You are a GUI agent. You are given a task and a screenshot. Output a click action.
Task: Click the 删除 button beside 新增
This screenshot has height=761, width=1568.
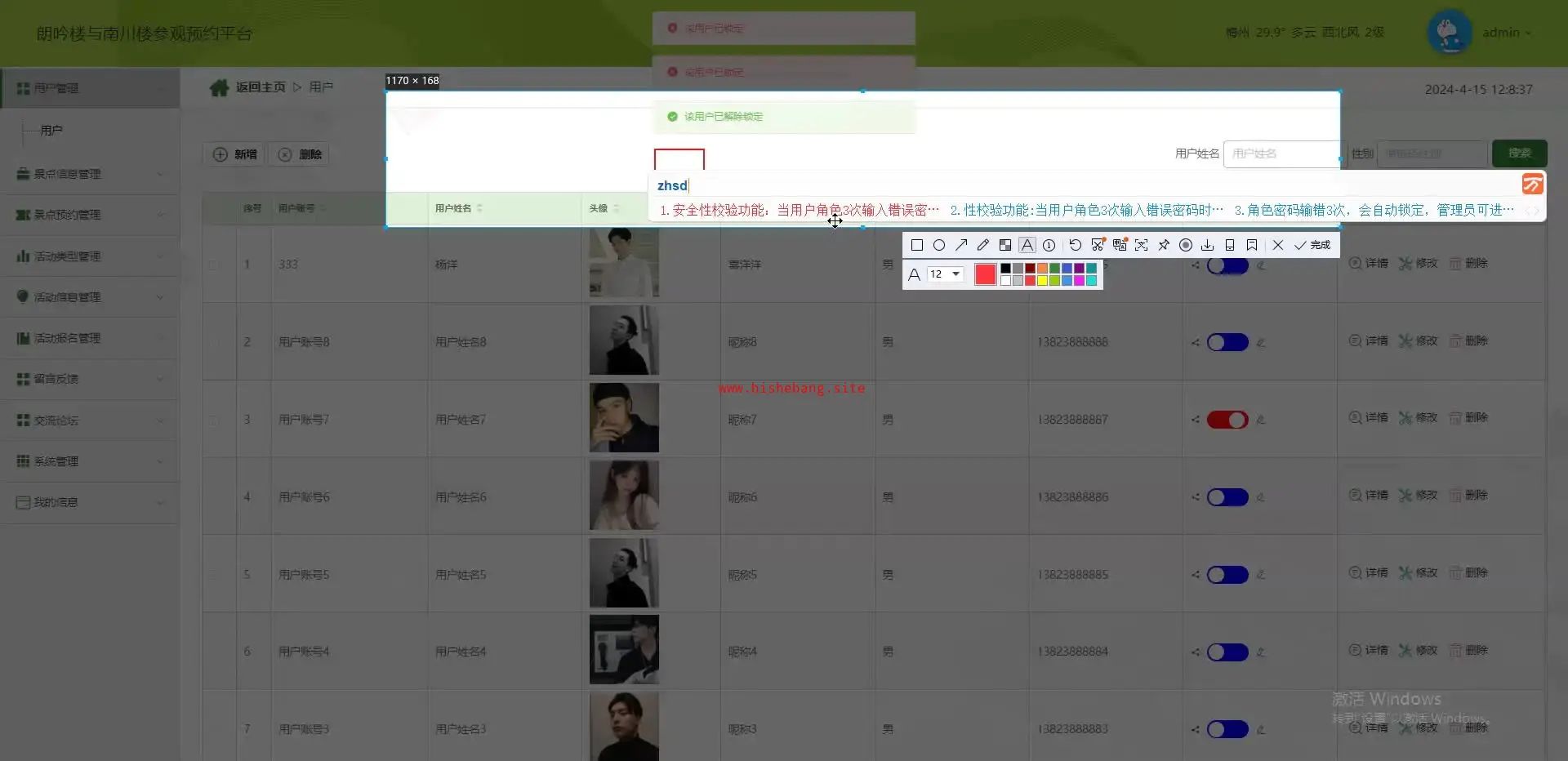(x=300, y=154)
